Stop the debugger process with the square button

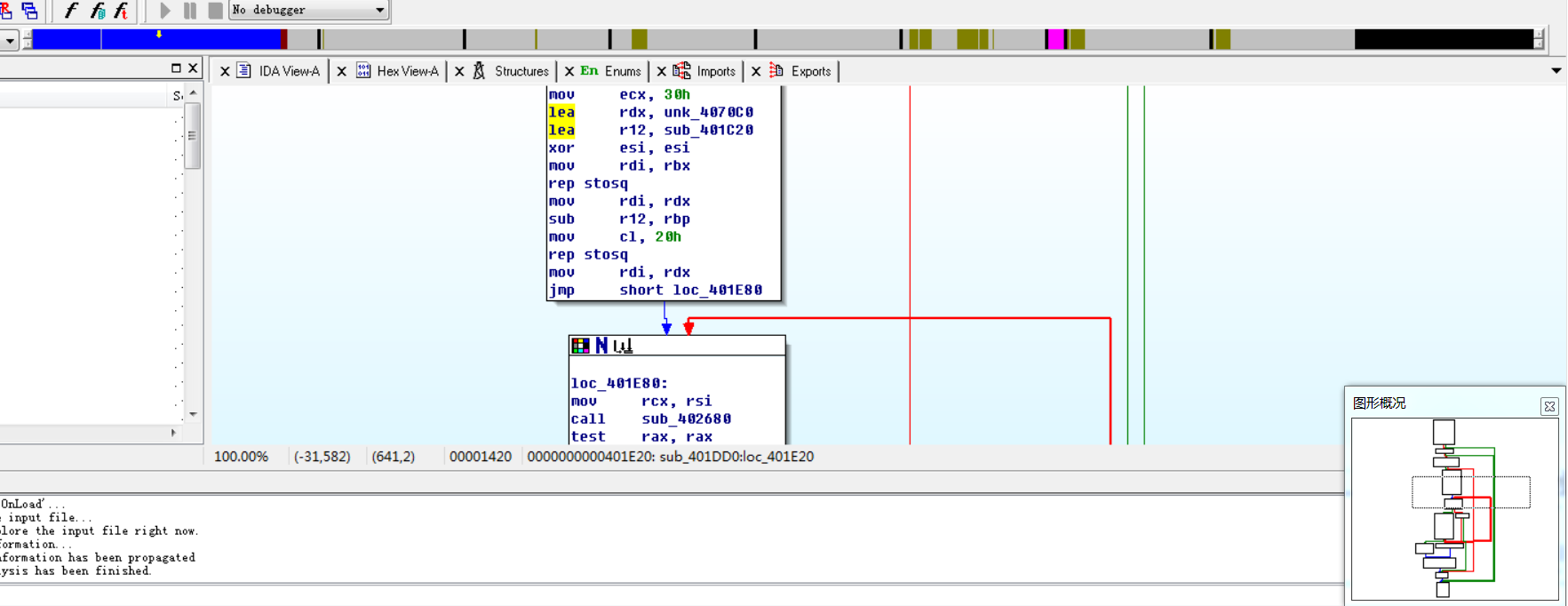pos(215,11)
